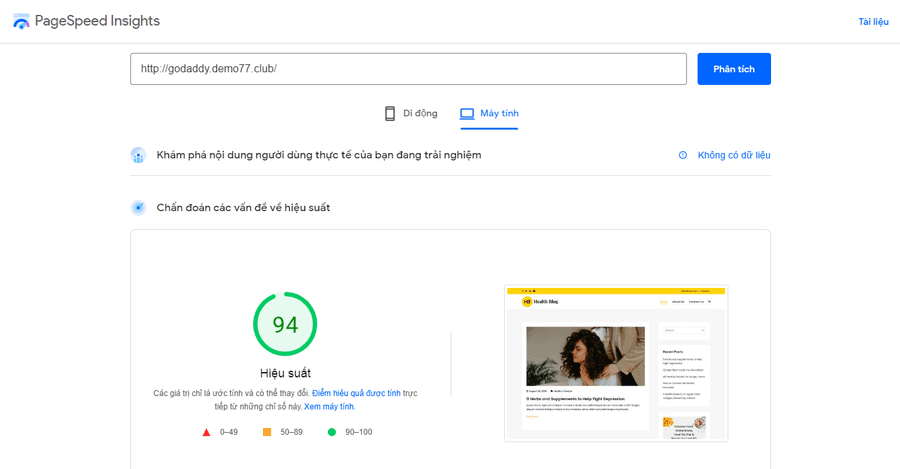Click the mobile phone icon
Screen dimensions: 900x469
(x=390, y=114)
